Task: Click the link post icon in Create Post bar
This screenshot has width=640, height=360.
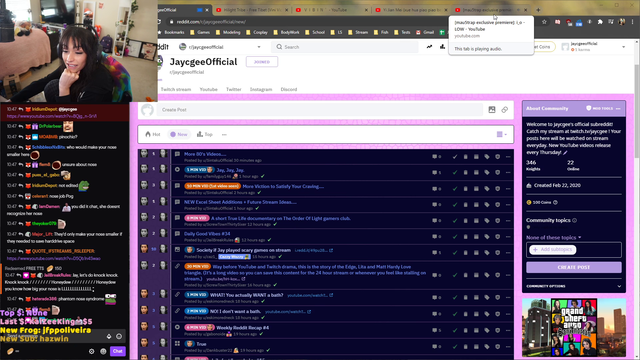Action: click(505, 110)
